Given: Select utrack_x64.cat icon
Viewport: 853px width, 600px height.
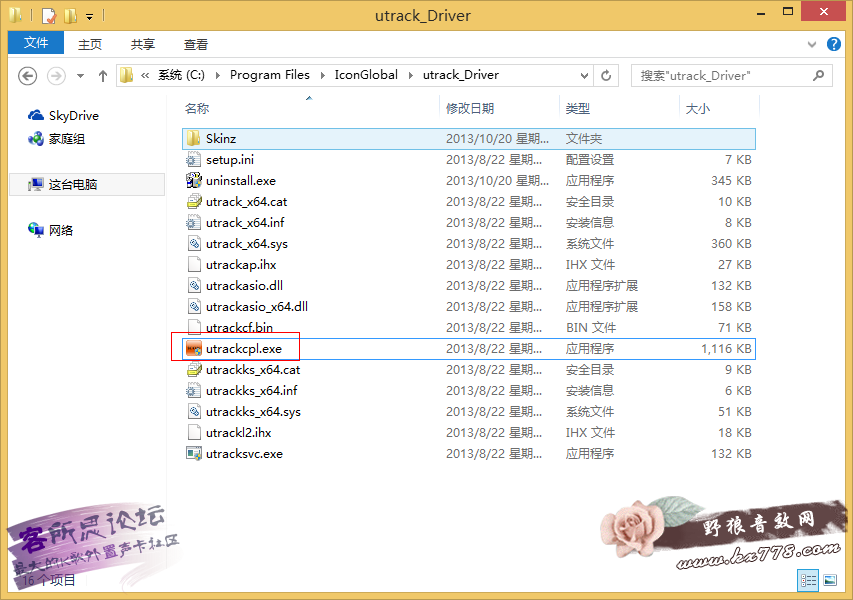Looking at the screenshot, I should [x=194, y=201].
